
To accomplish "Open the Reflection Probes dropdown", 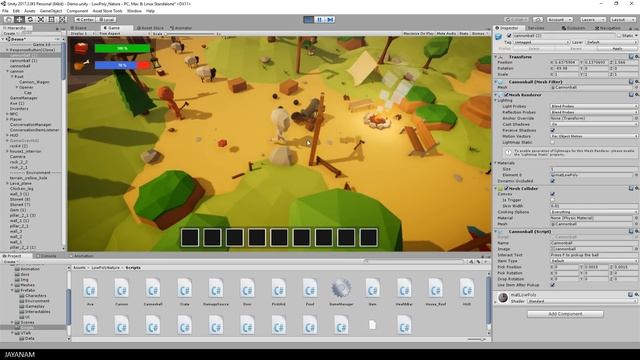I will click(x=594, y=112).
